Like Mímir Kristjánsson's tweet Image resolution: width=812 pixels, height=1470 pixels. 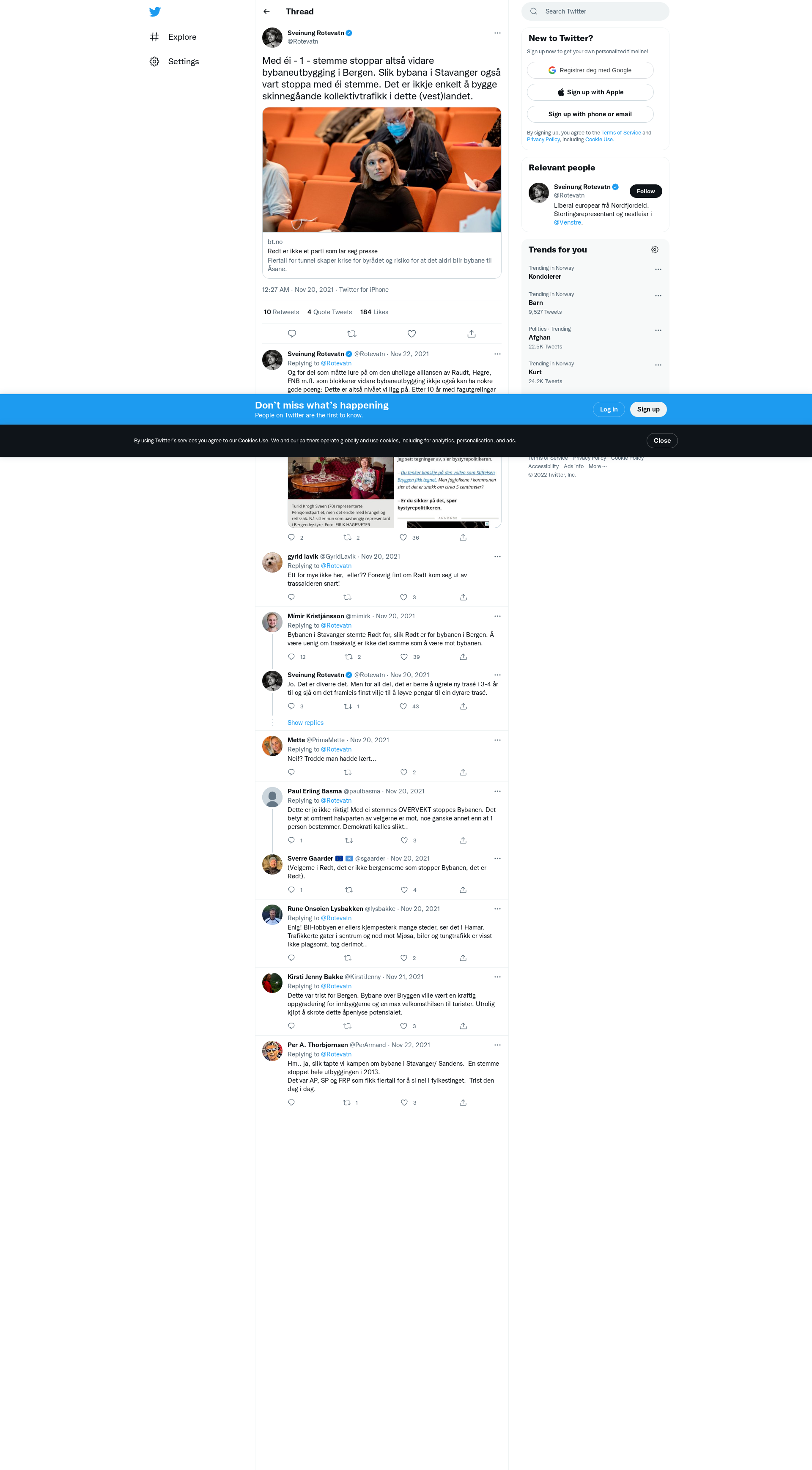[x=404, y=657]
